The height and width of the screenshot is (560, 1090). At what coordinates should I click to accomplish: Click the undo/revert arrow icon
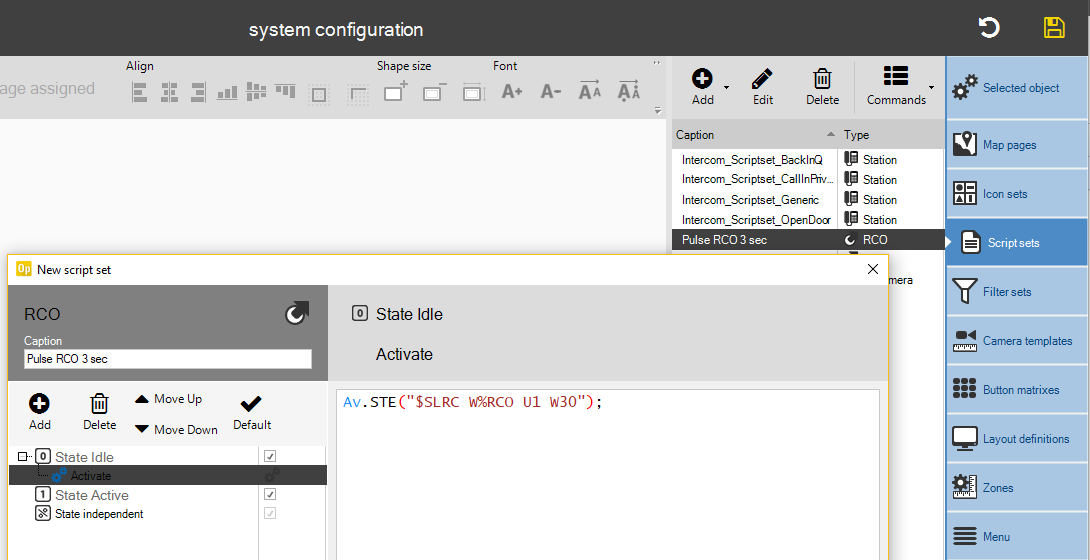click(989, 28)
